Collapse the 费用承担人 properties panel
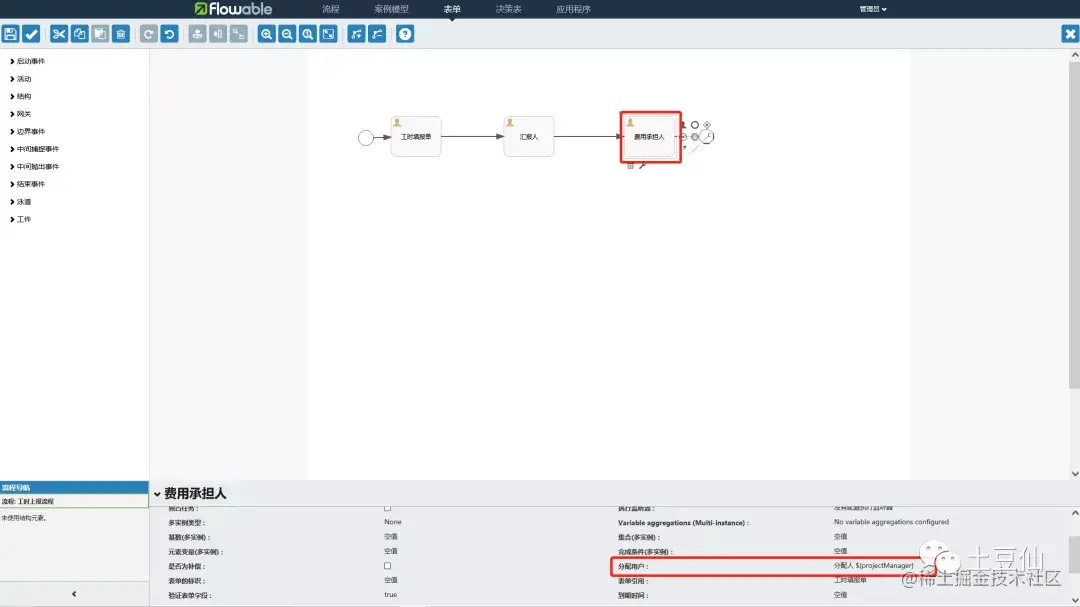Screen dimensions: 1080x607 pos(157,494)
